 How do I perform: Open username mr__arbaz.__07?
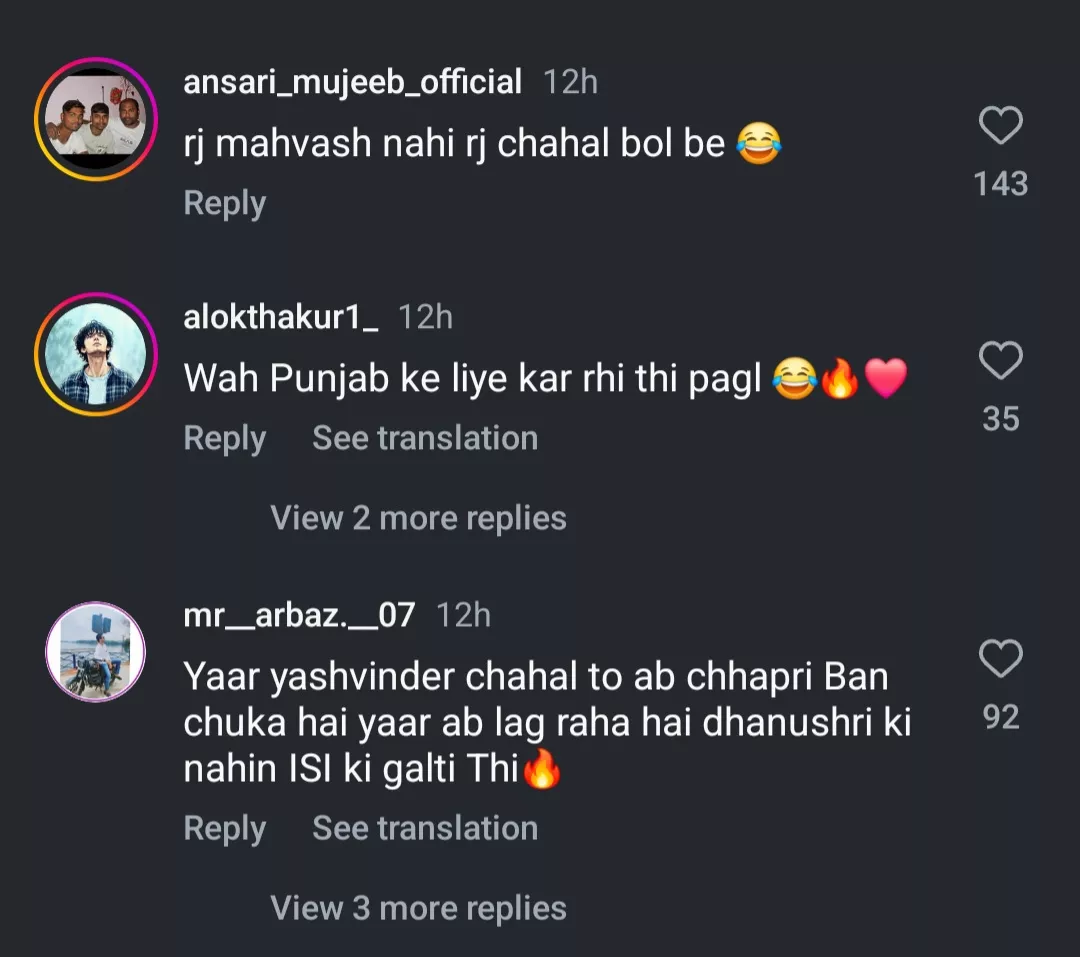(298, 615)
